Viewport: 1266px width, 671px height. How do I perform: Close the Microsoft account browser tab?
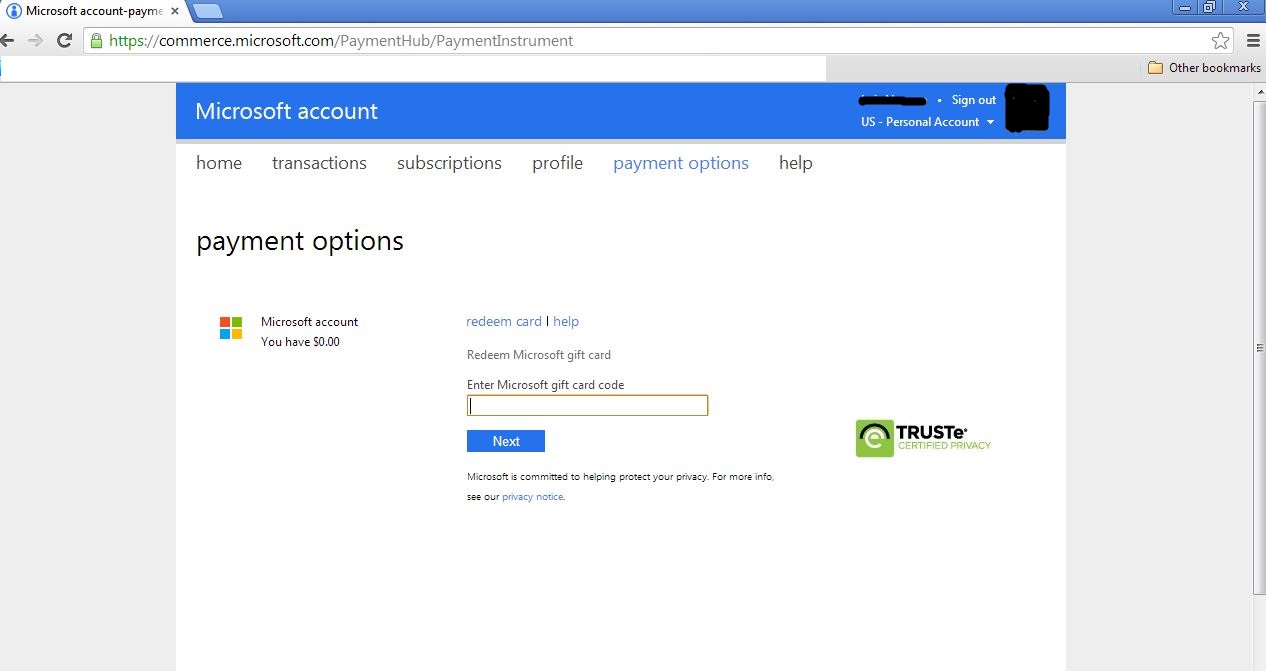175,11
